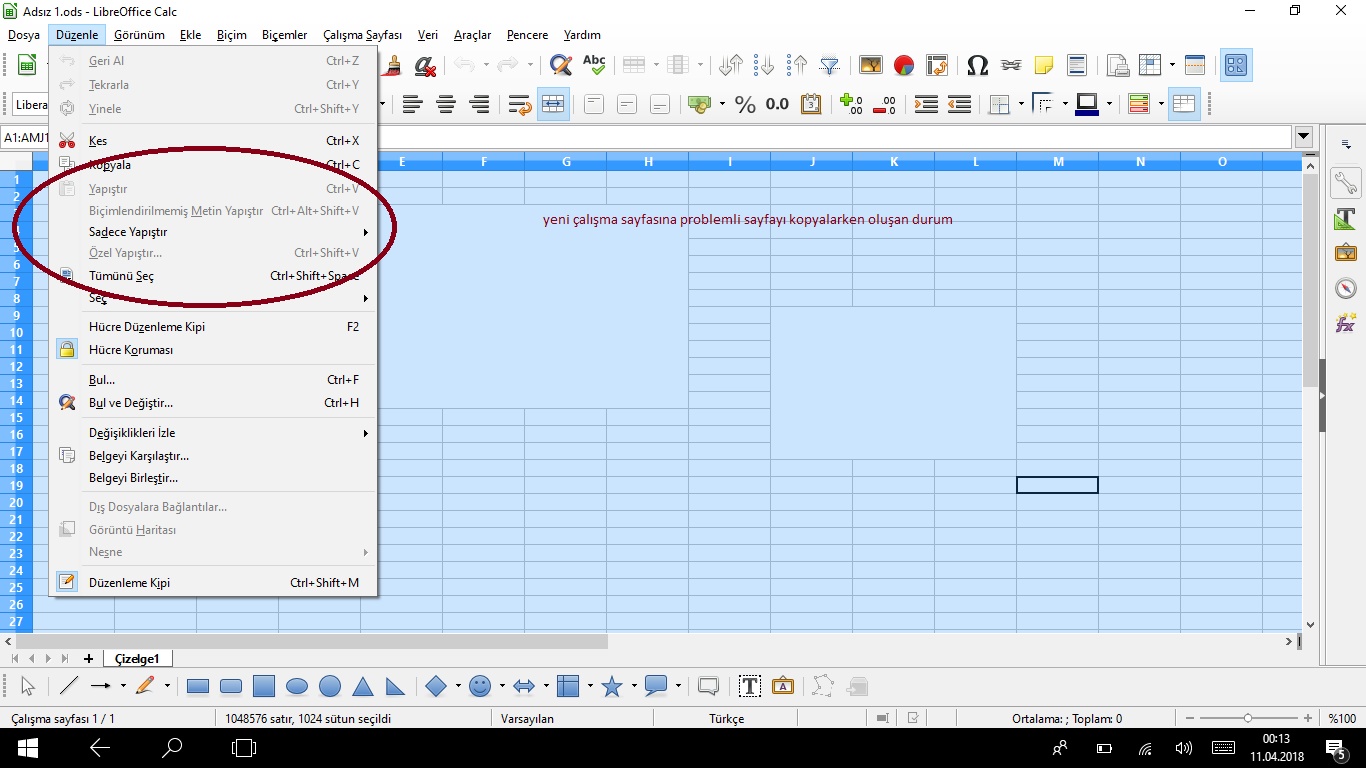Click the zoom in plus button
The height and width of the screenshot is (768, 1366).
[1308, 718]
